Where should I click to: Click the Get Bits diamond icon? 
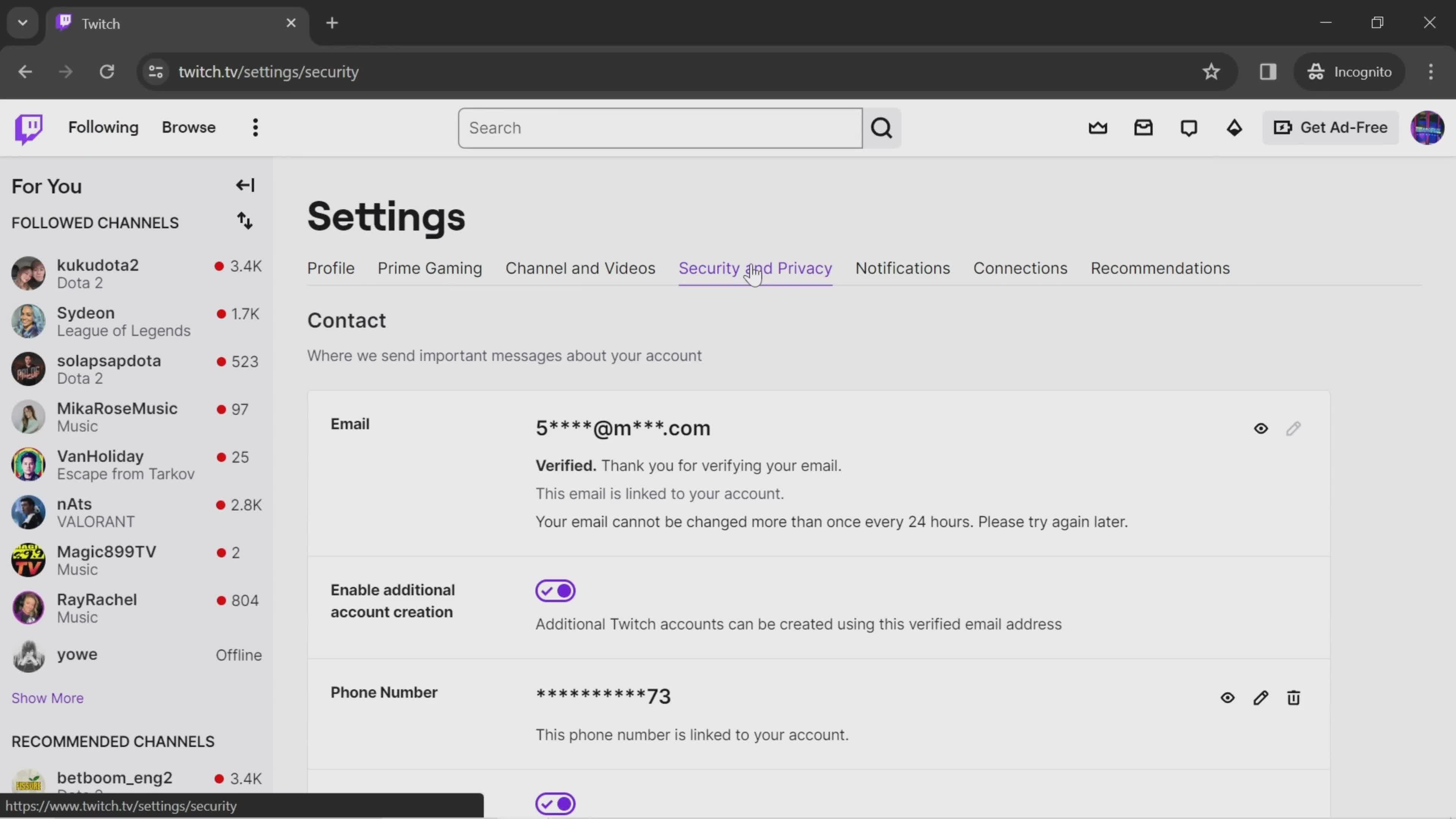[x=1234, y=128]
